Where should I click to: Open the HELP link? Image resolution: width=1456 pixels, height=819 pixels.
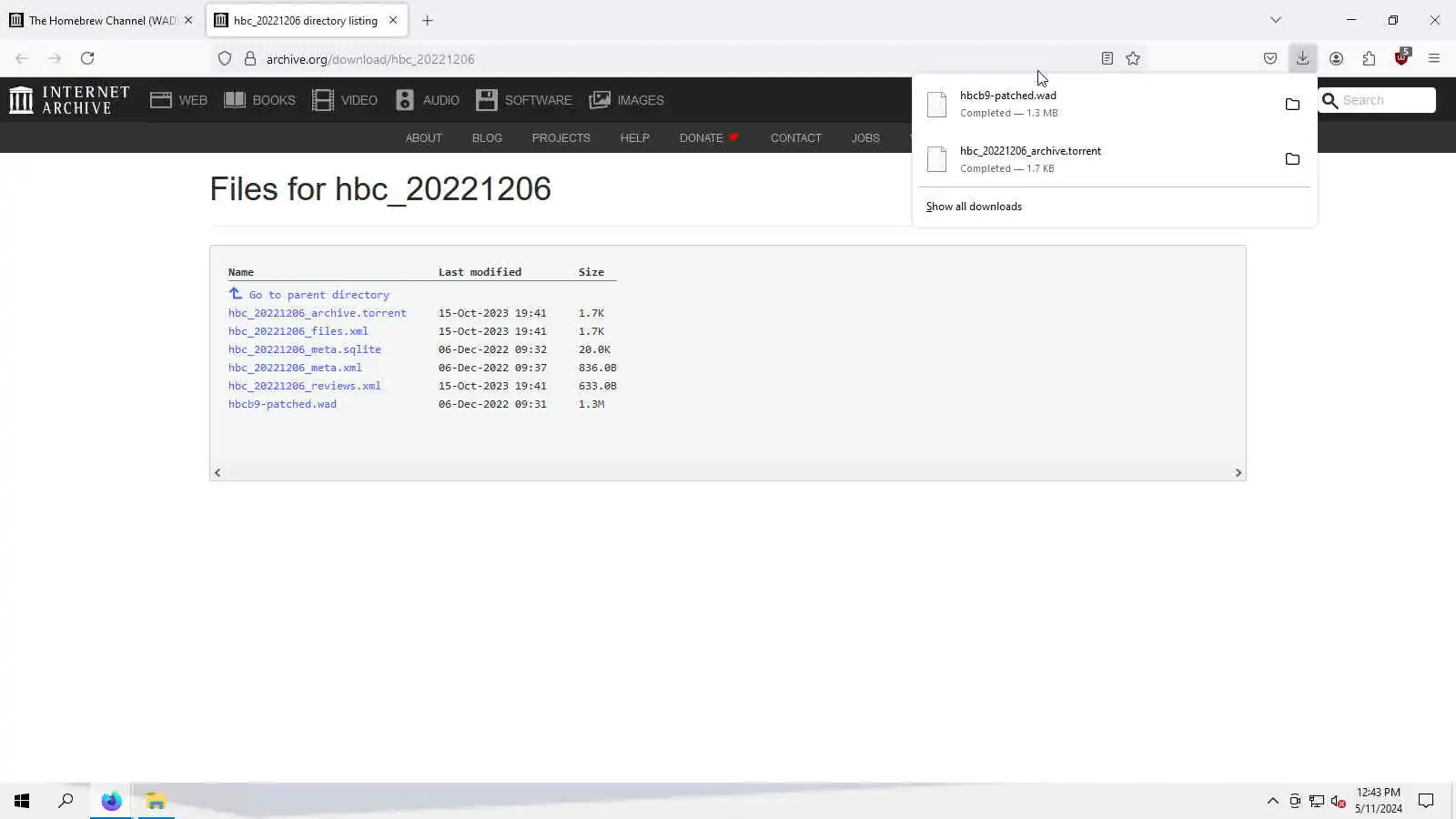(x=635, y=138)
